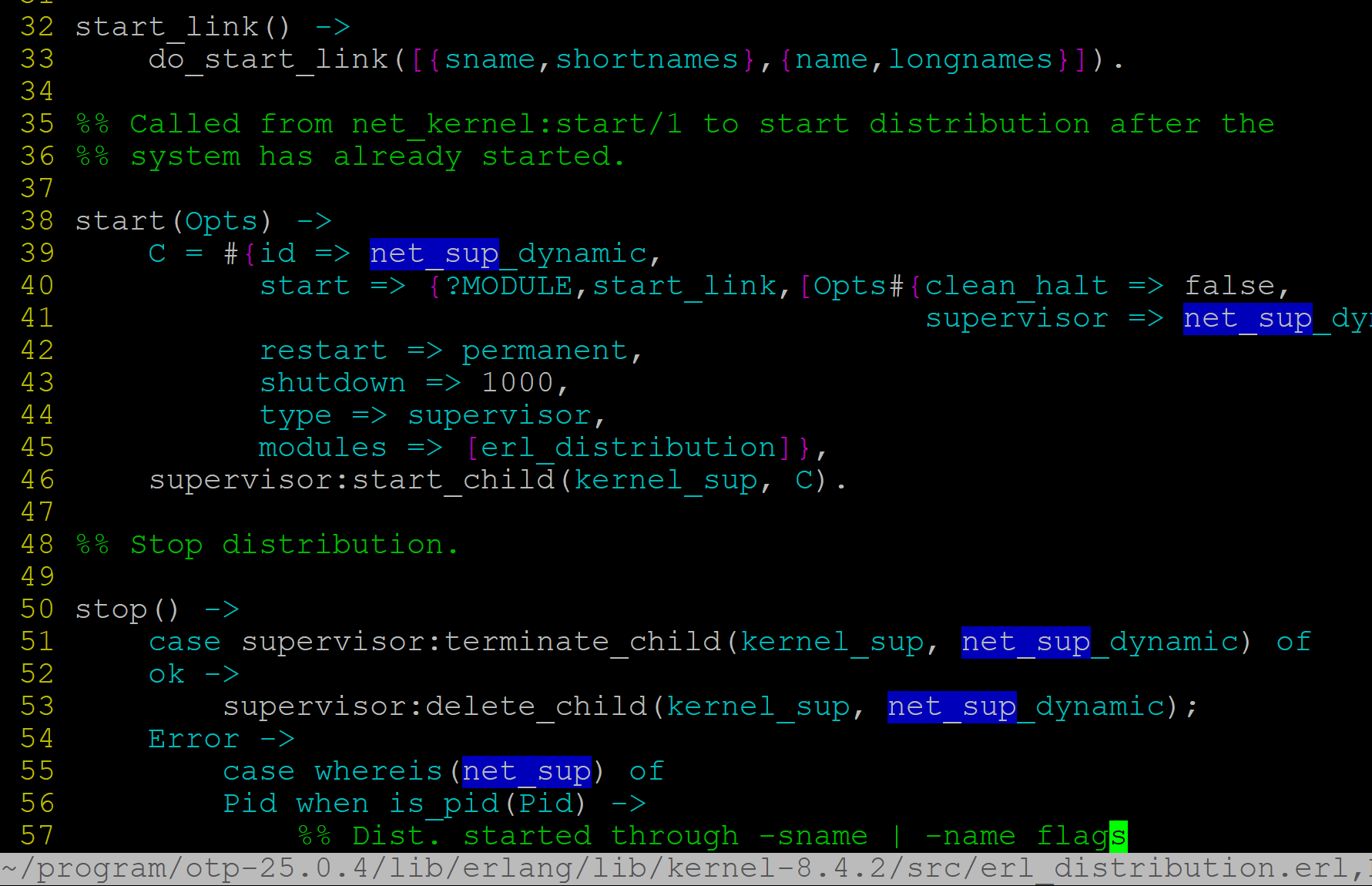This screenshot has width=1372, height=886.
Task: Click 'Error ->' clause on line 54
Action: pos(222,739)
